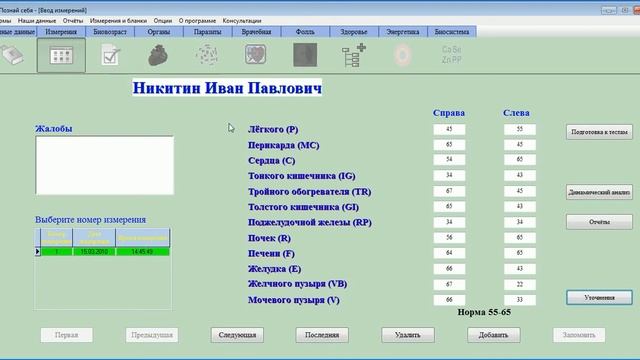Open the Органы heart organ icon
The height and width of the screenshot is (360, 640).
[158, 56]
